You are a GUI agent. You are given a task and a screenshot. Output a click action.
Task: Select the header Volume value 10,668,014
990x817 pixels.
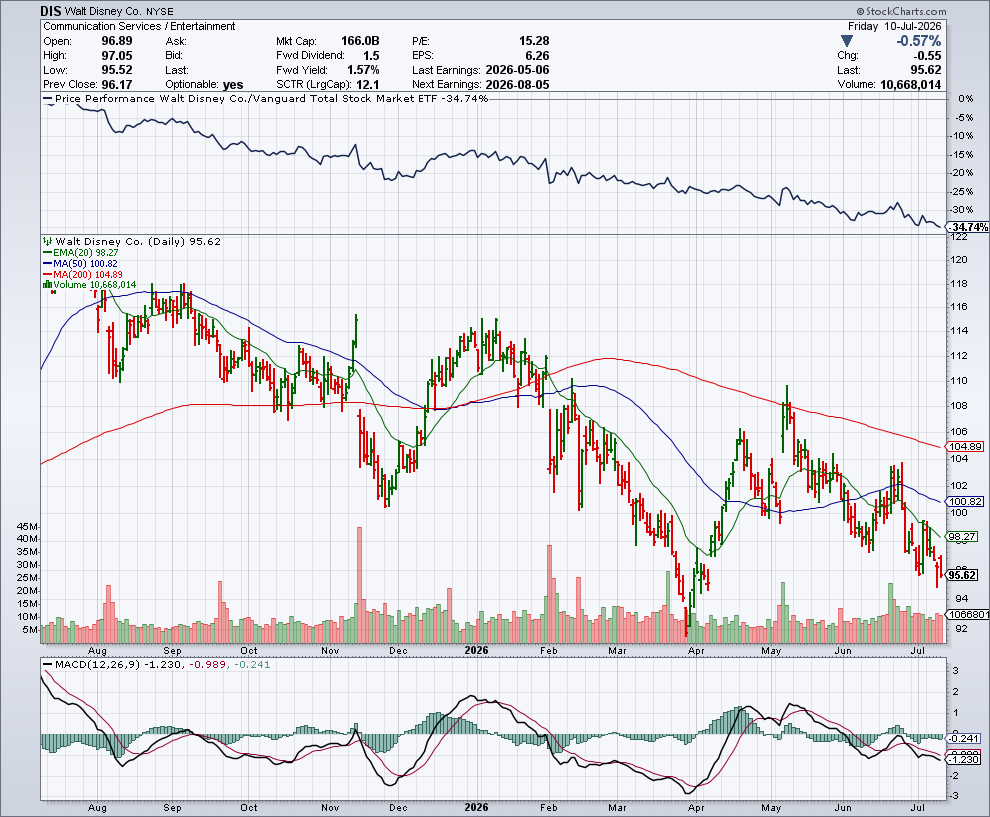[910, 84]
